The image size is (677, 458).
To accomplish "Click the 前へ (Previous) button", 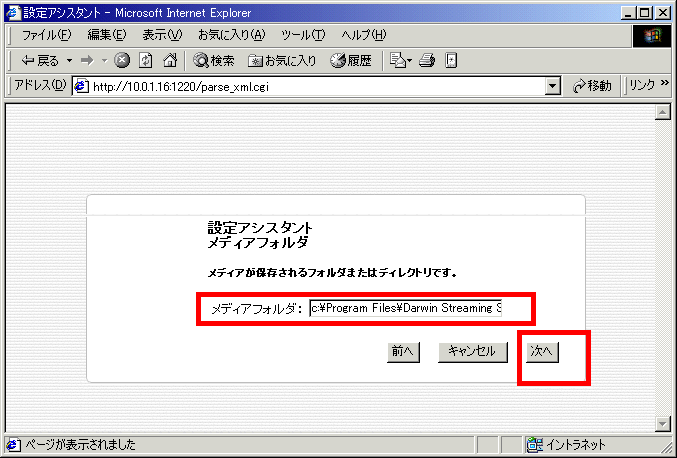I will 403,352.
